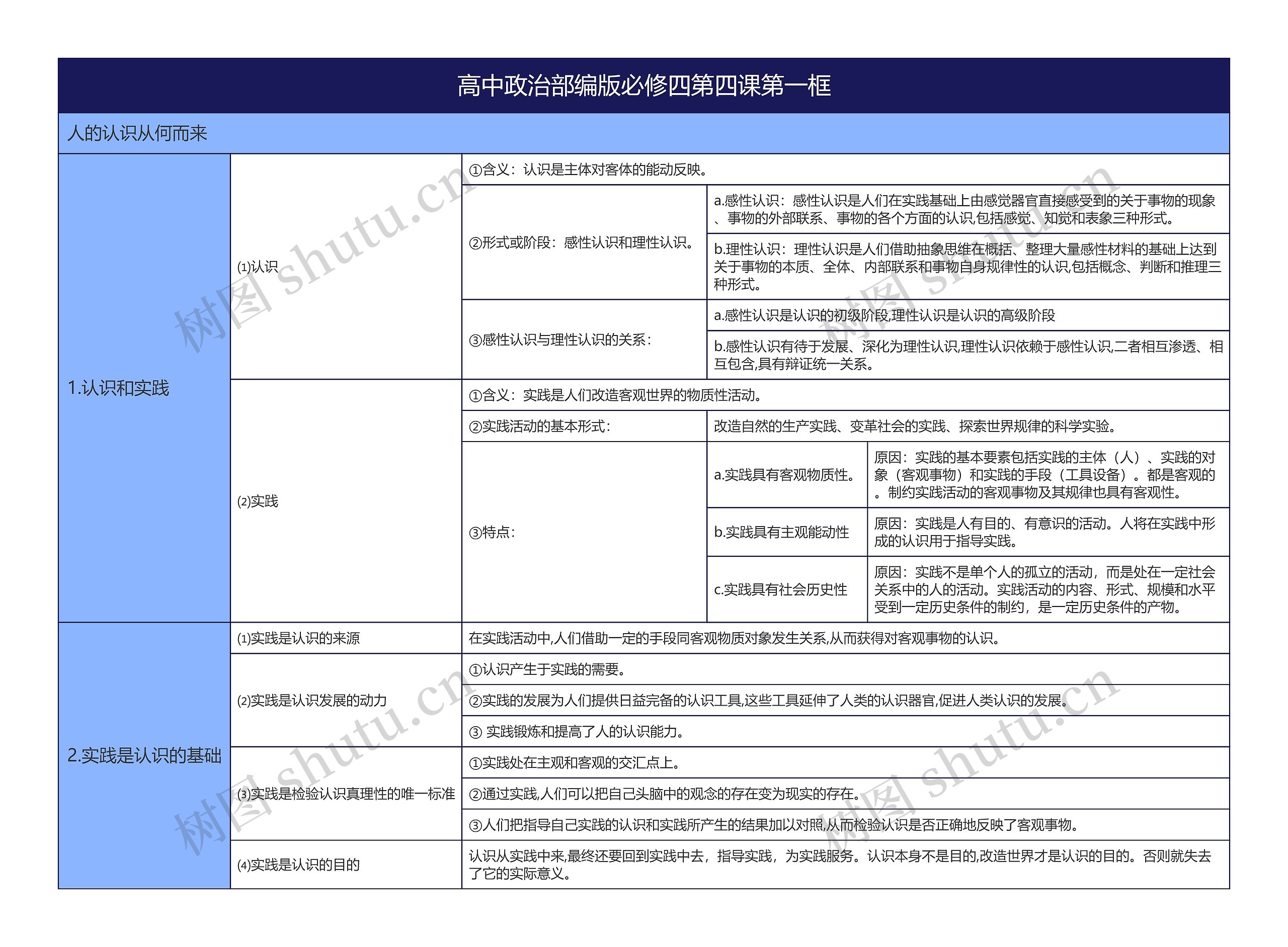The width and height of the screenshot is (1288, 947).
Task: Select ①含义：实践是人们改造客观世界的物质性活动
Action: tap(845, 394)
